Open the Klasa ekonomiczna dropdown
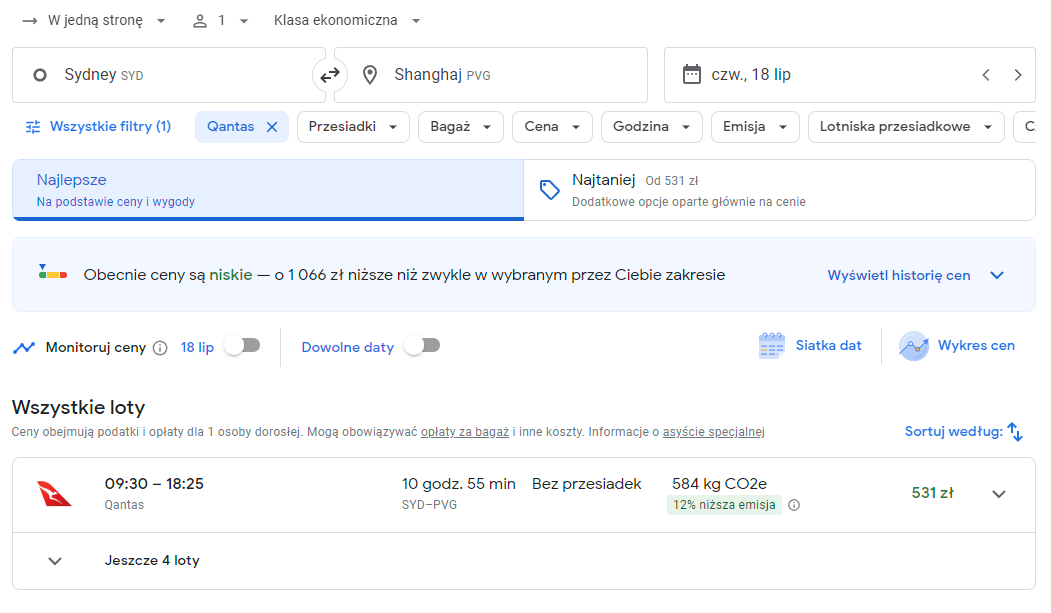The height and width of the screenshot is (613, 1051). click(x=347, y=21)
